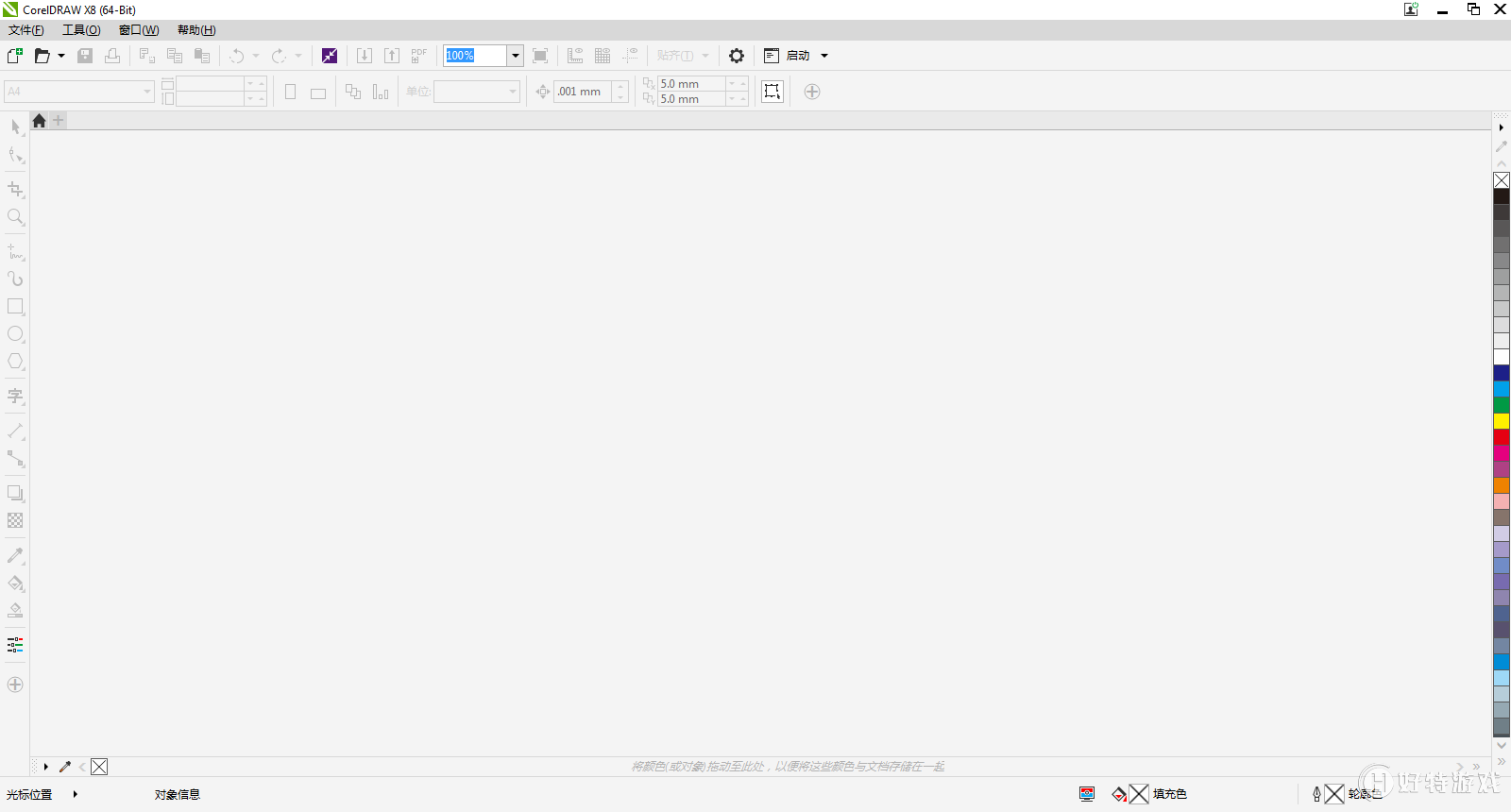This screenshot has width=1511, height=812.
Task: Pick the green color swatch
Action: 1502,405
